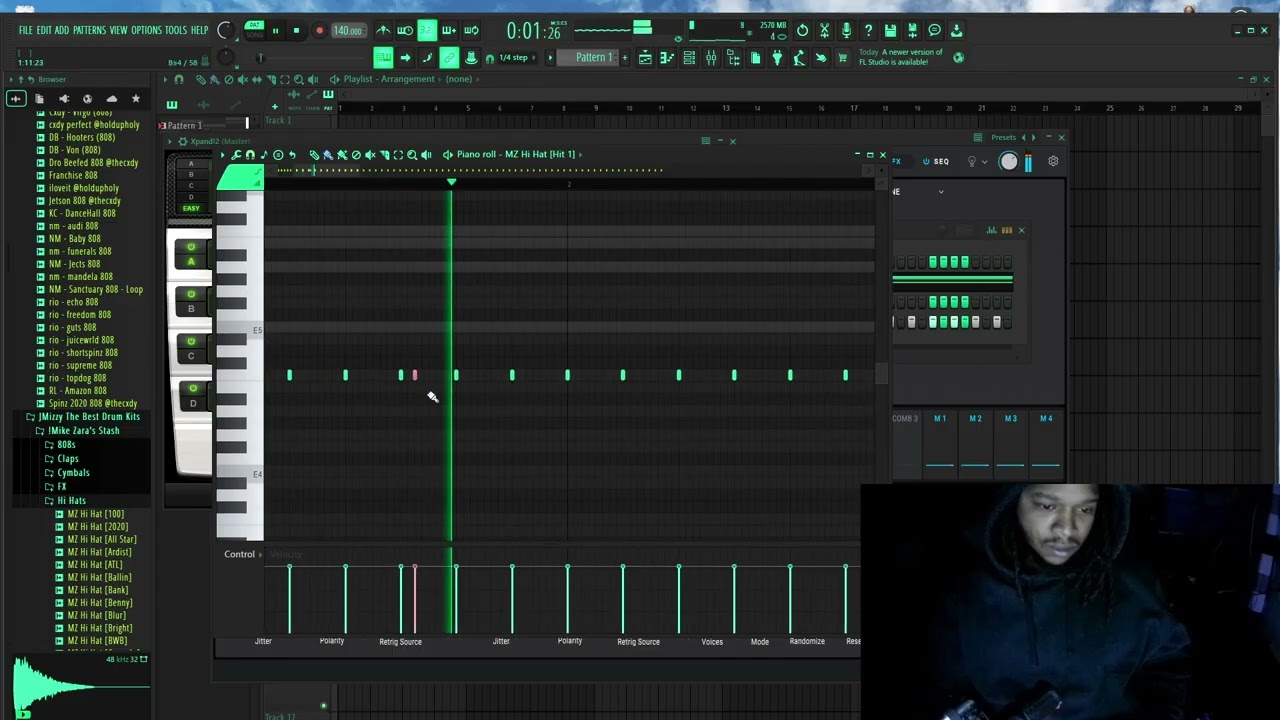Click the help question mark icon
The height and width of the screenshot is (720, 1280).
point(868,30)
